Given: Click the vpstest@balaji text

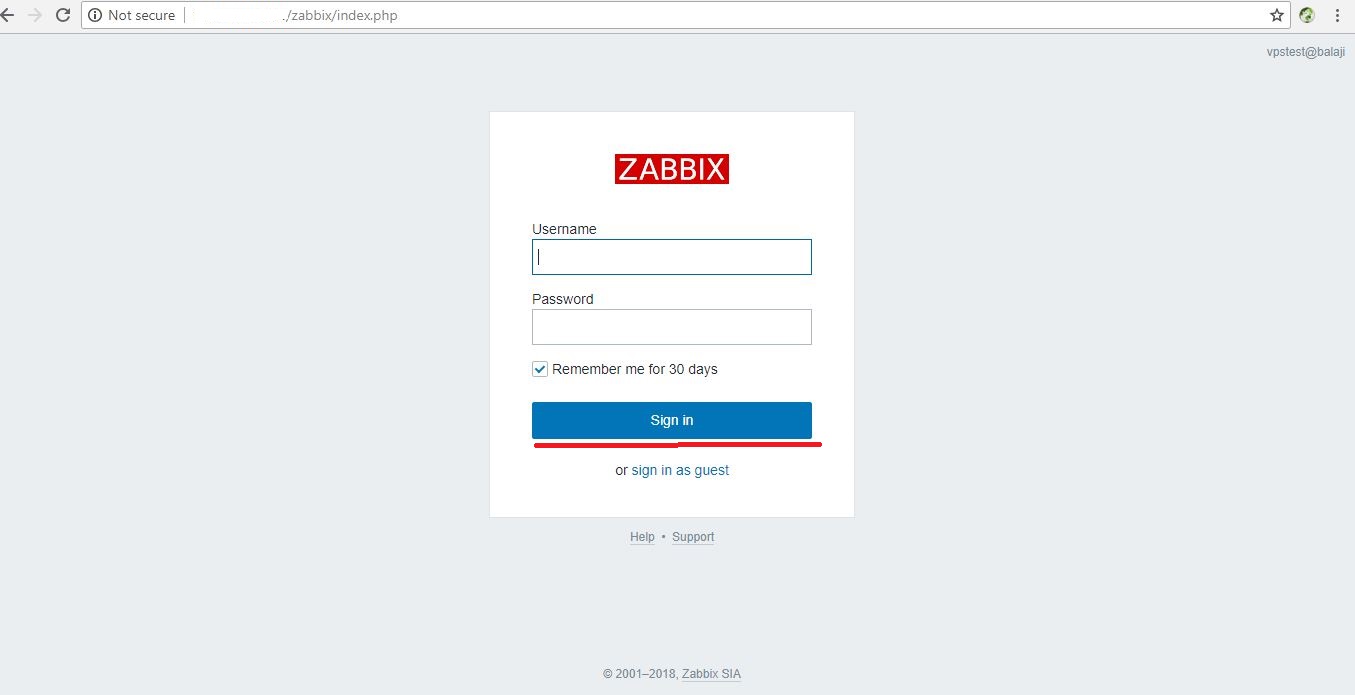Looking at the screenshot, I should point(1306,52).
